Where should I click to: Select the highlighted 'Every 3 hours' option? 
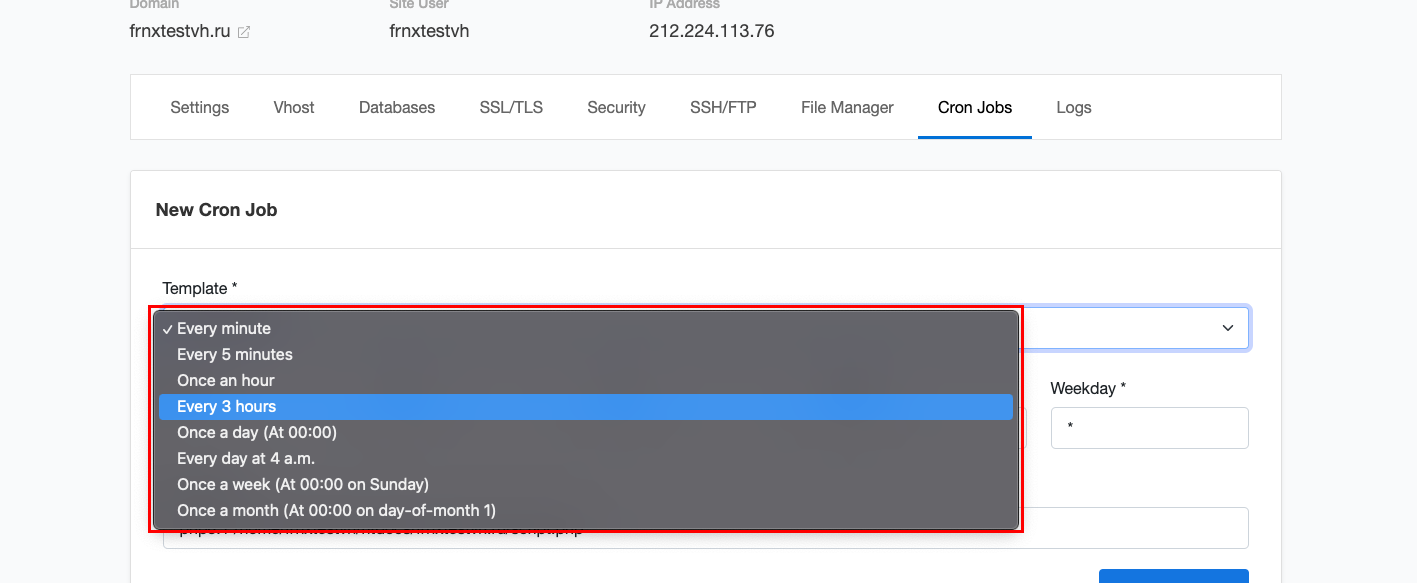[586, 406]
